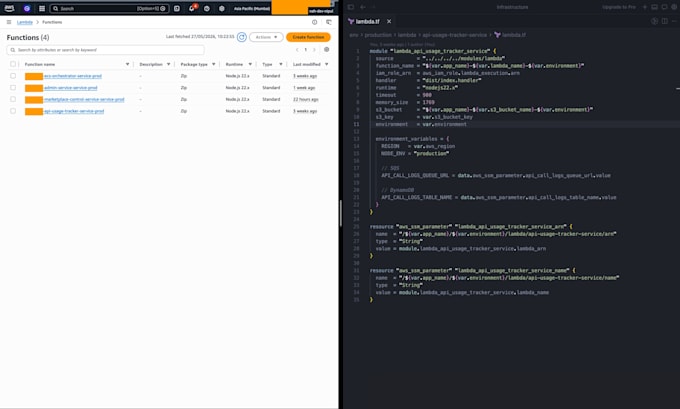The width and height of the screenshot is (680, 409).
Task: Select the ecs-orchestrator-service-prod row checkbox
Action: coord(13,76)
